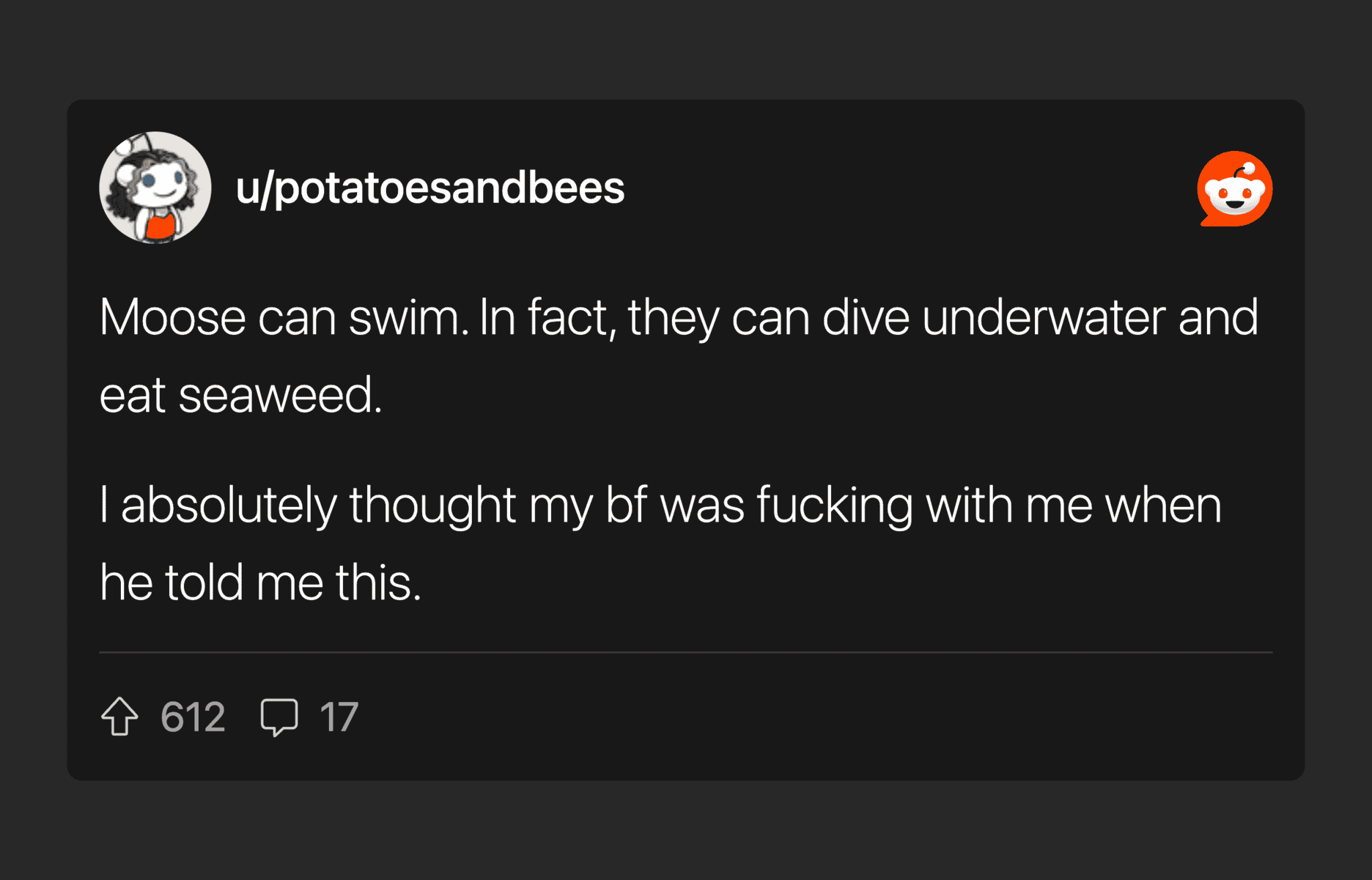Open the potatoesandbees profile avatar
Screen dimensions: 1372x880
(155, 188)
